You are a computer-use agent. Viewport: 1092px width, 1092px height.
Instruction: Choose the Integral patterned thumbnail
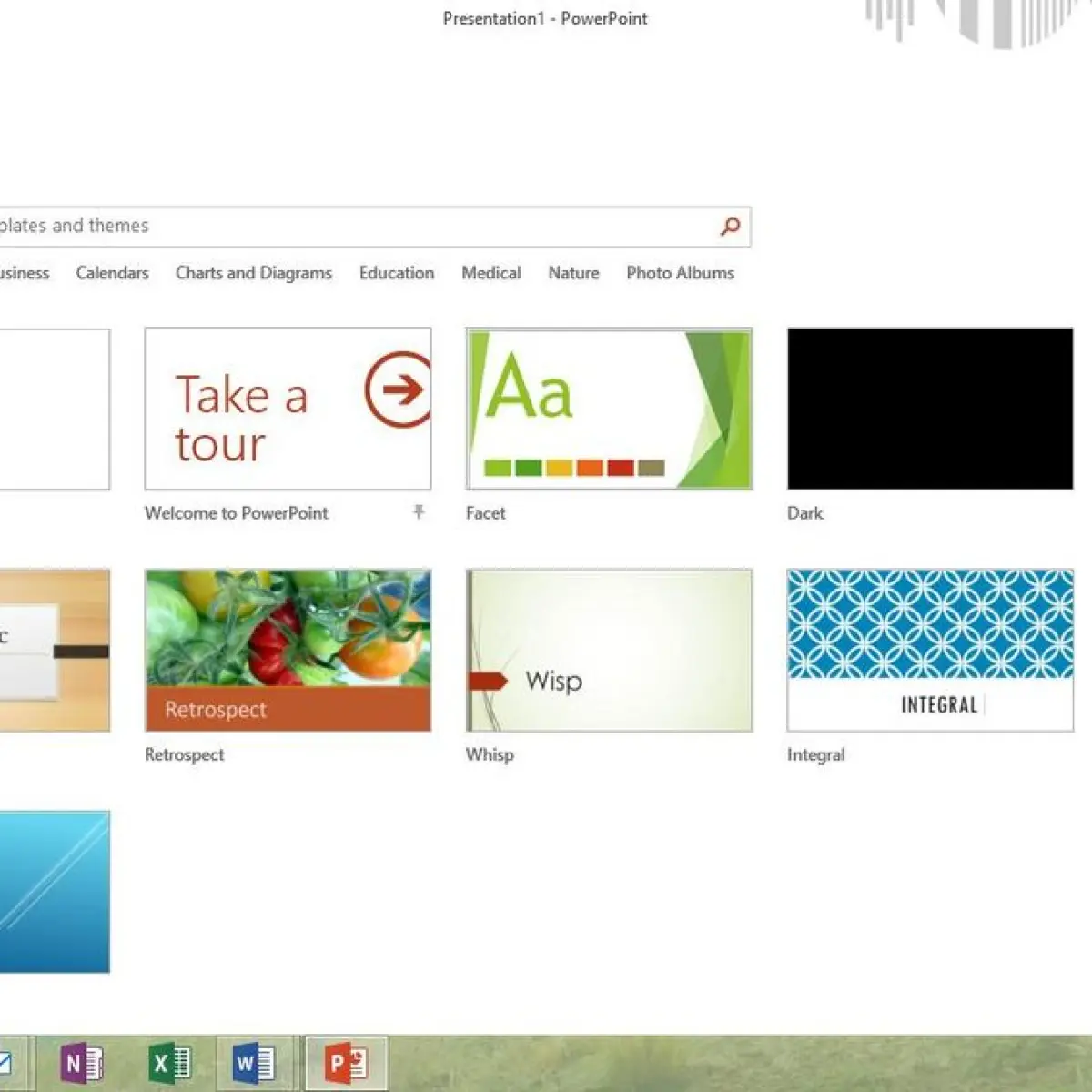tap(930, 650)
